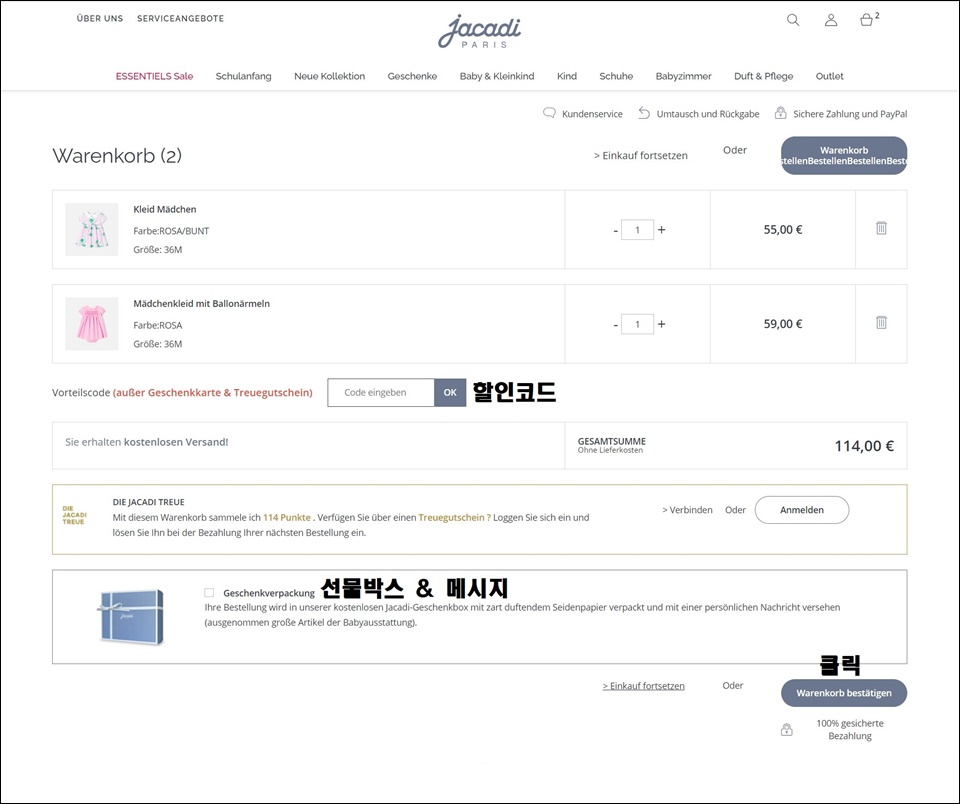Click the Geschenkverpackung label
Viewport: 960px width, 804px height.
point(269,593)
